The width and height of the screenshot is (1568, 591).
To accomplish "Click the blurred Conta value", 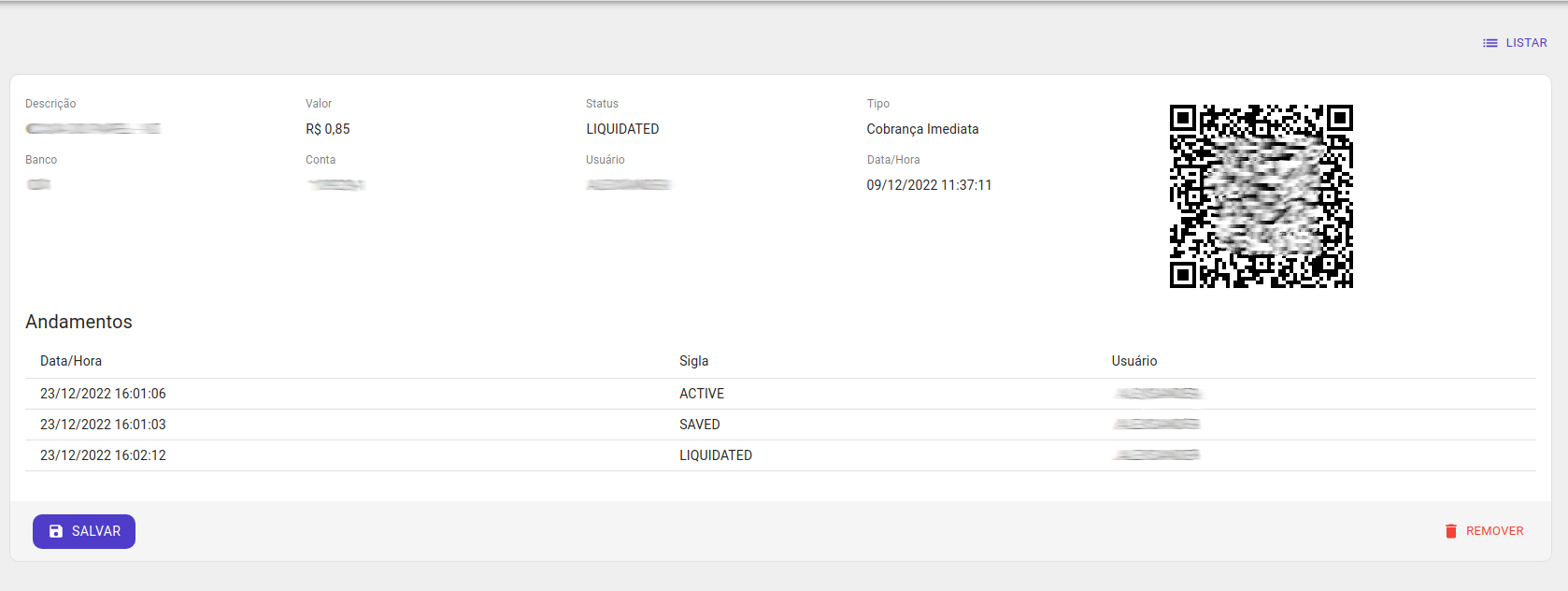I will coord(335,185).
